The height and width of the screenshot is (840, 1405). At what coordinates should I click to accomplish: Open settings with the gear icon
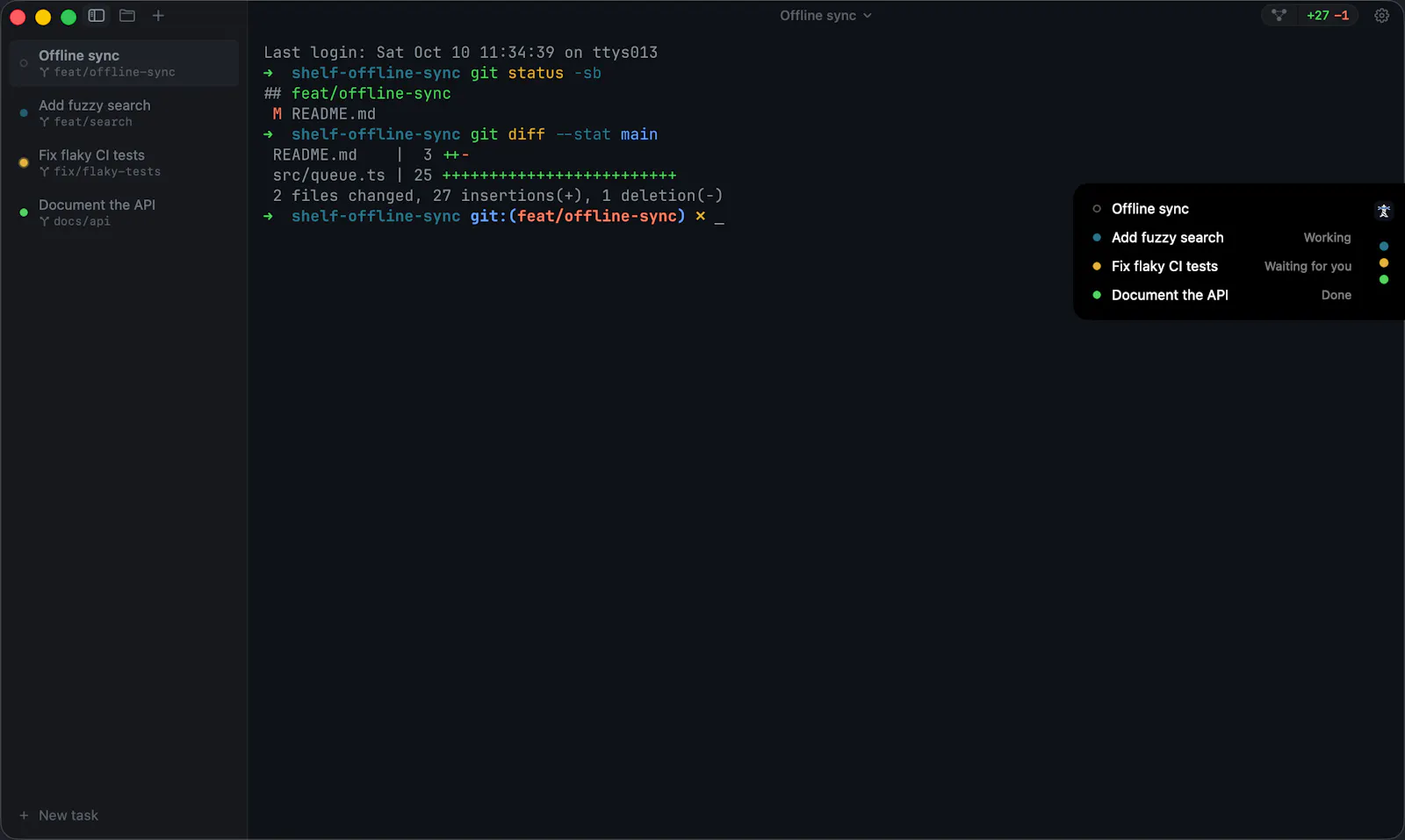pos(1381,15)
